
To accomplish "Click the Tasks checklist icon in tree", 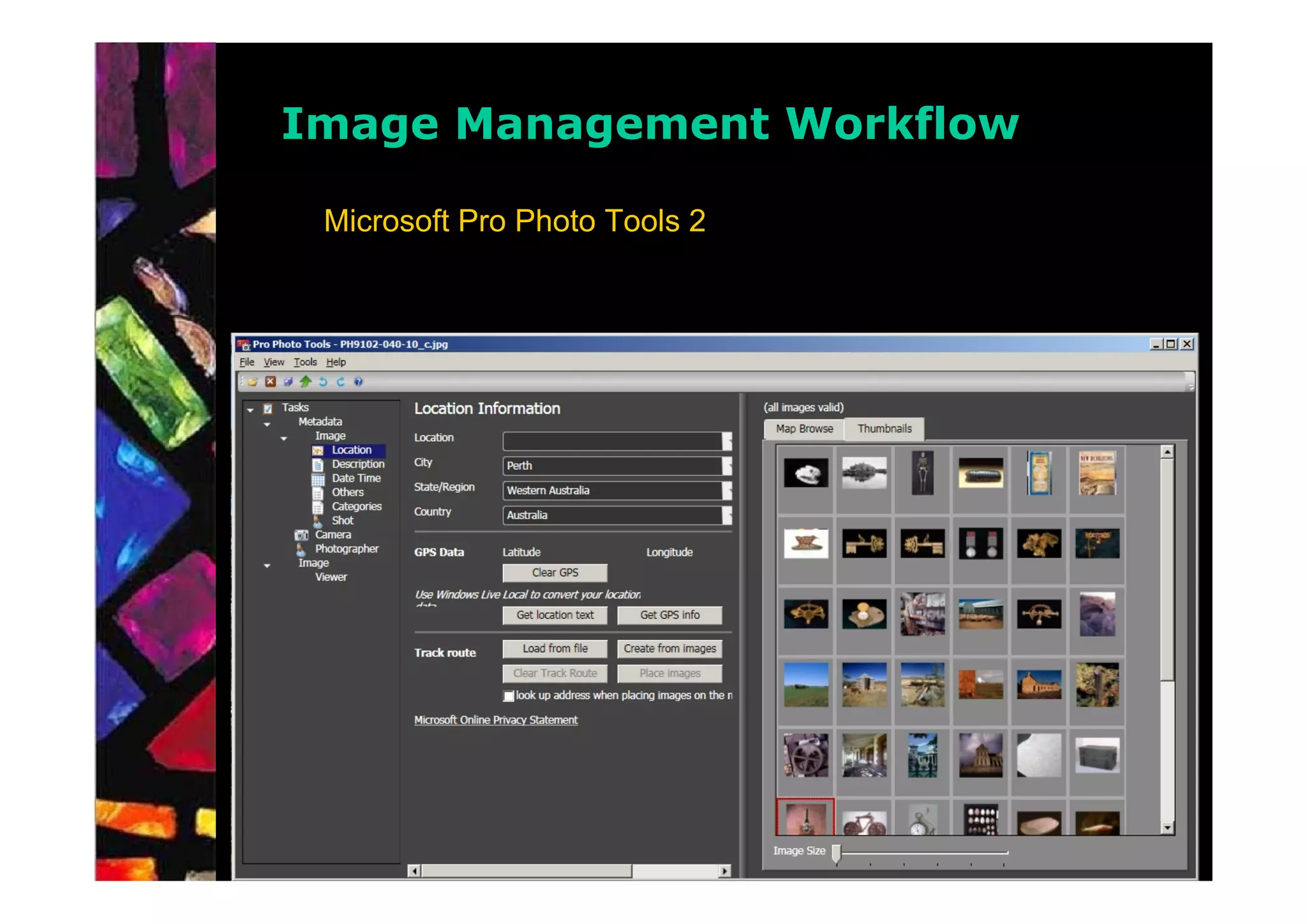I will click(269, 408).
